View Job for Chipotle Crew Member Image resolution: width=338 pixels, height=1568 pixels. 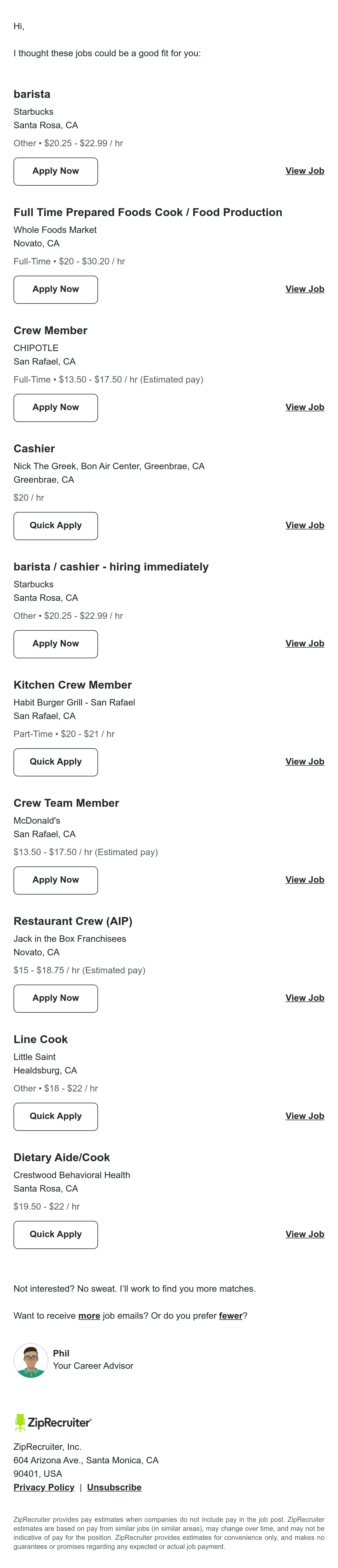point(304,407)
